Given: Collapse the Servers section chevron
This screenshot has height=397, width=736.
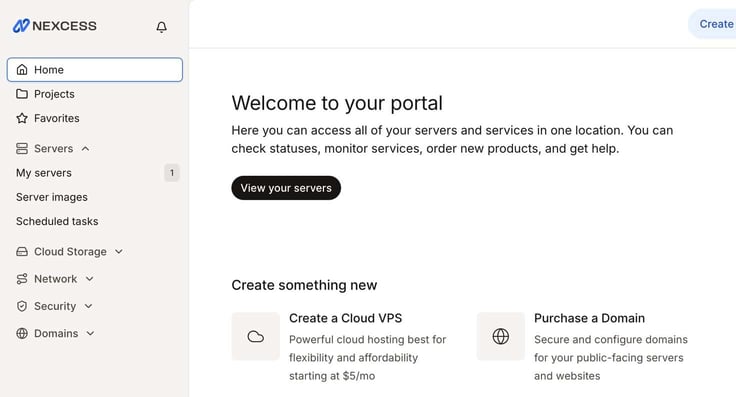Looking at the screenshot, I should (85, 149).
